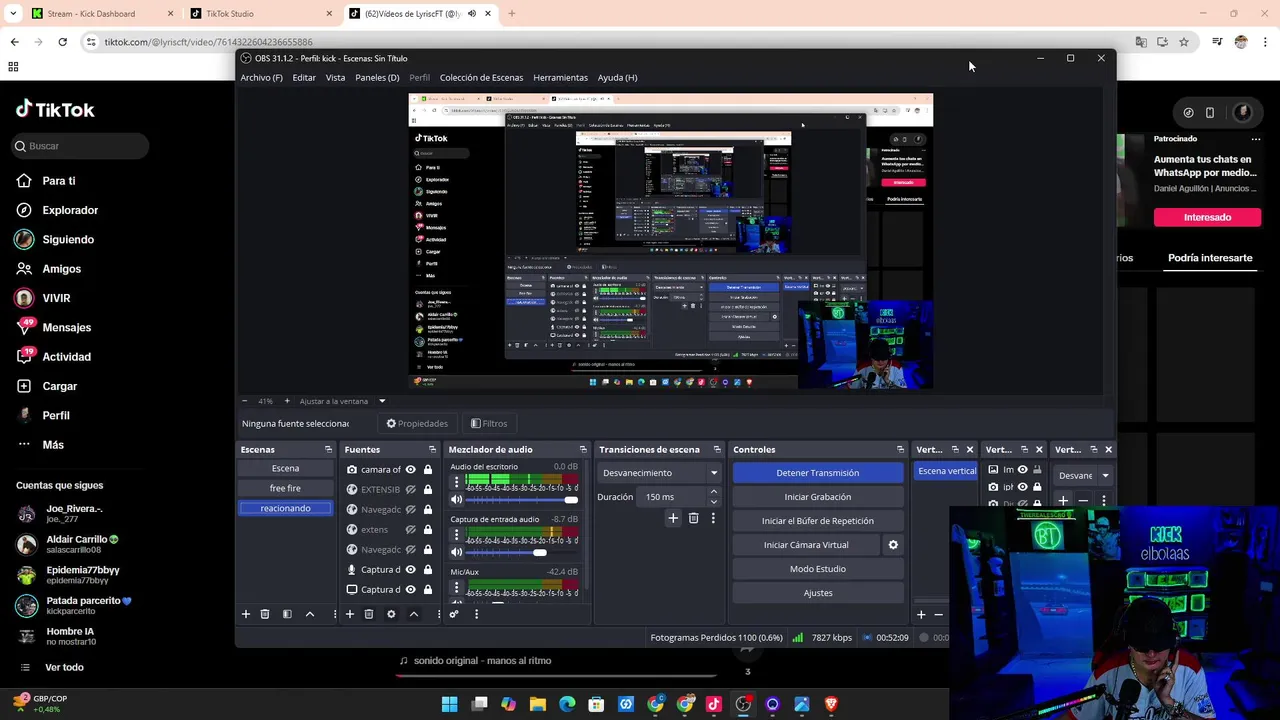Image resolution: width=1280 pixels, height=720 pixels.
Task: Unlock the camara source lock
Action: click(428, 470)
